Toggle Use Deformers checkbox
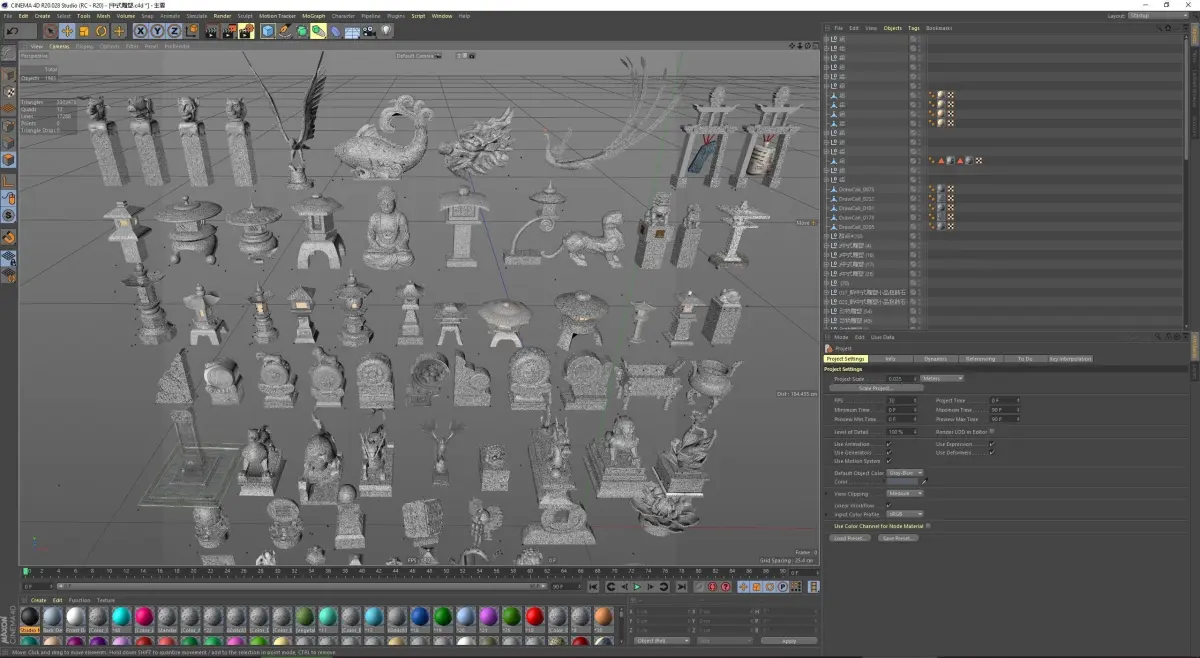1200x658 pixels. coord(991,452)
